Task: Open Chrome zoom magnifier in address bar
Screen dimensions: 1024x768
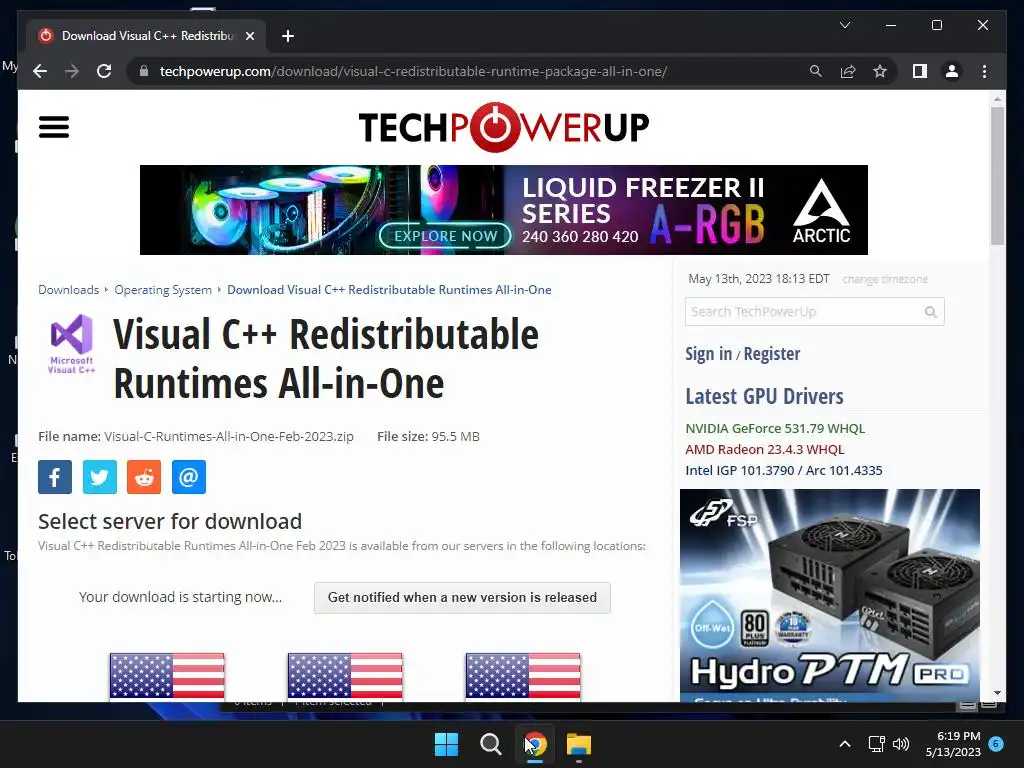Action: click(816, 71)
